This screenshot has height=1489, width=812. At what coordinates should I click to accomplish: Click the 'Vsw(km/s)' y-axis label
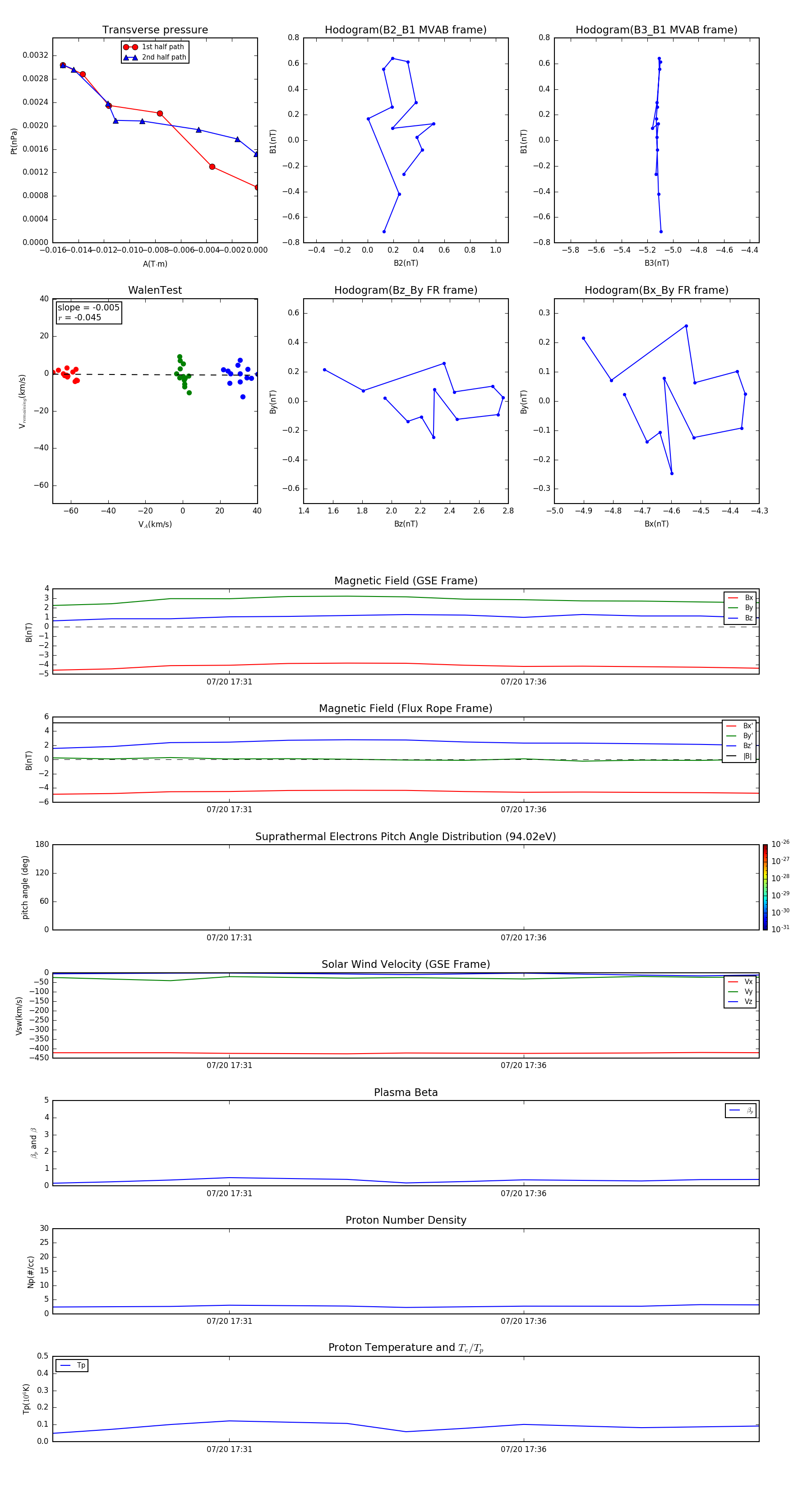(x=19, y=1016)
